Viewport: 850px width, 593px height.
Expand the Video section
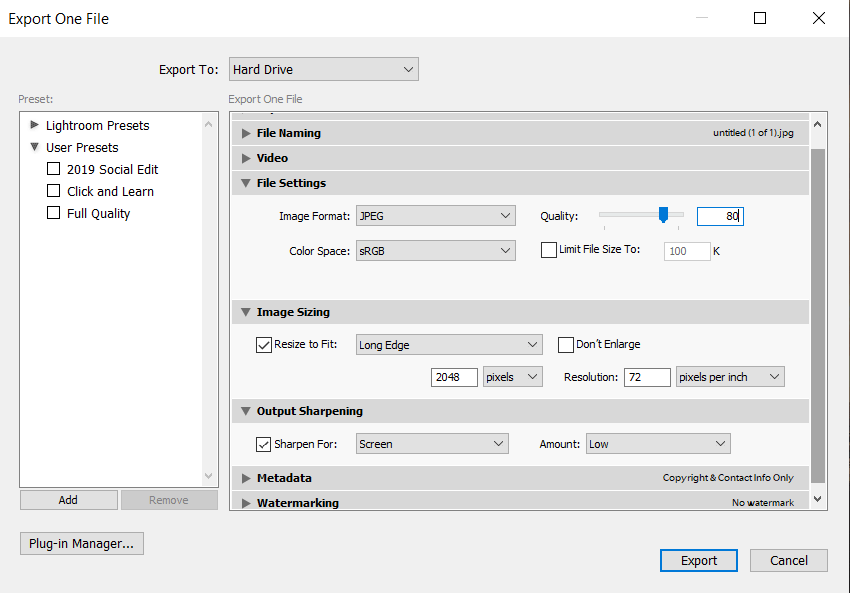click(245, 157)
